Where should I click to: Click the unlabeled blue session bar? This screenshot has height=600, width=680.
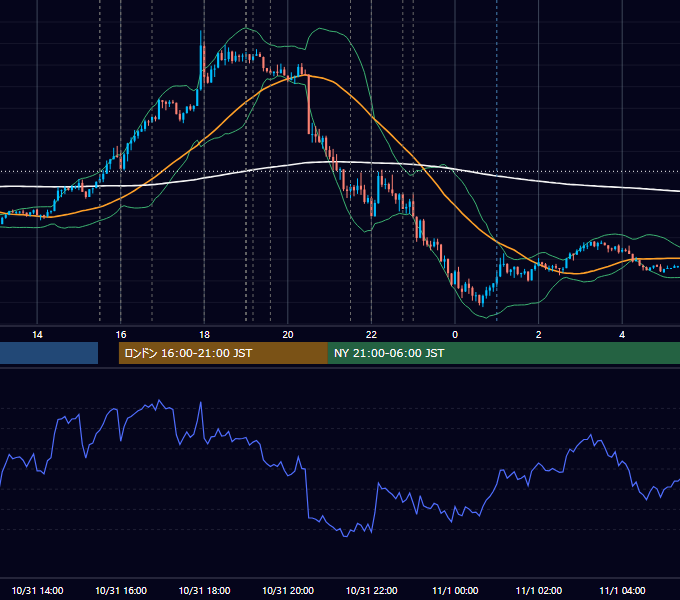click(49, 353)
